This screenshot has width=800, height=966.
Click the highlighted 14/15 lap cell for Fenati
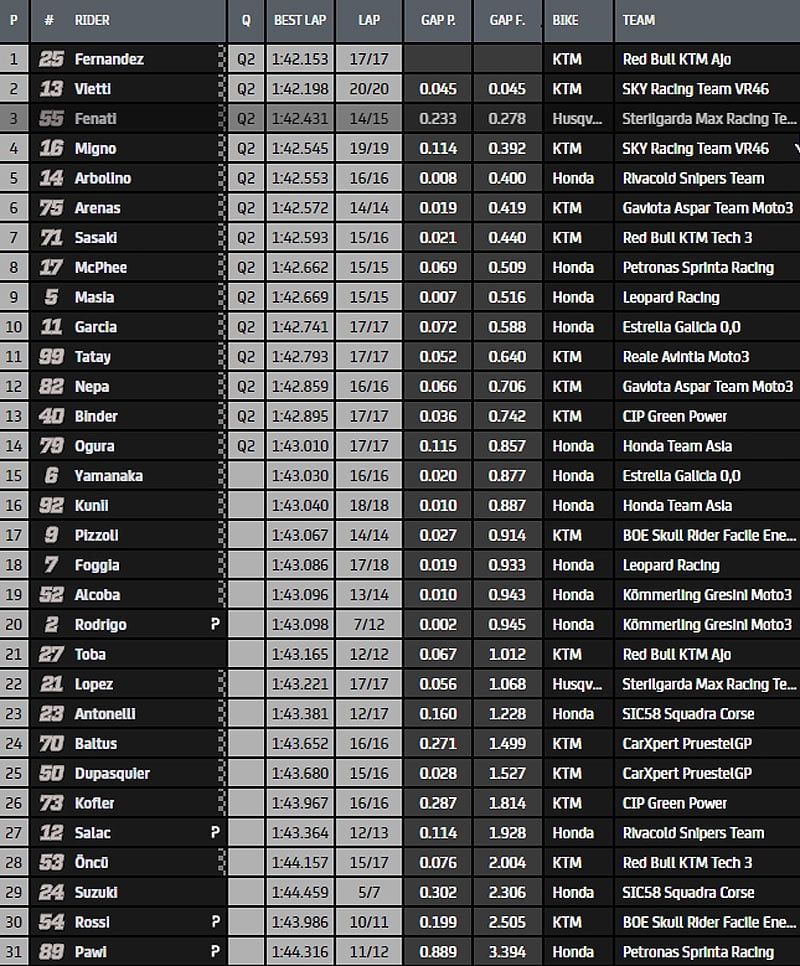pyautogui.click(x=368, y=119)
